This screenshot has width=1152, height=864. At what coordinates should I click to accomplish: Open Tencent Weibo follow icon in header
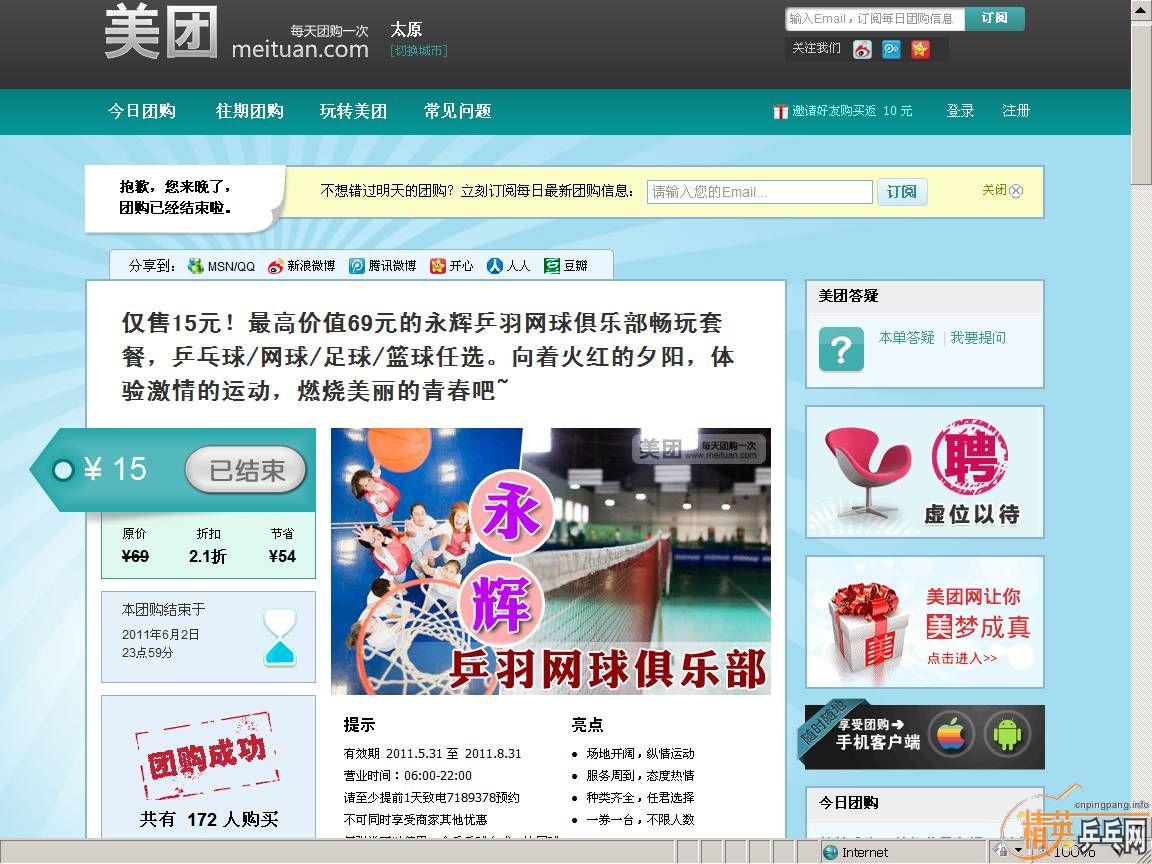891,49
